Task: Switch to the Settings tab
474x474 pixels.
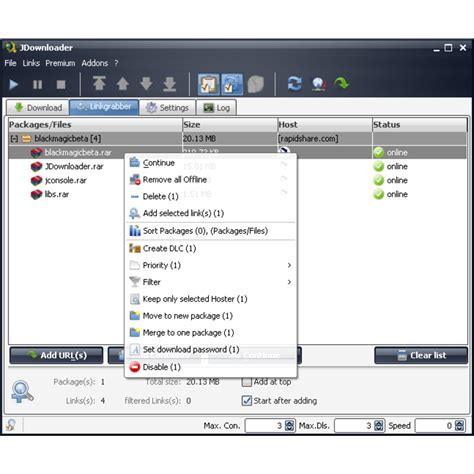Action: pyautogui.click(x=167, y=108)
